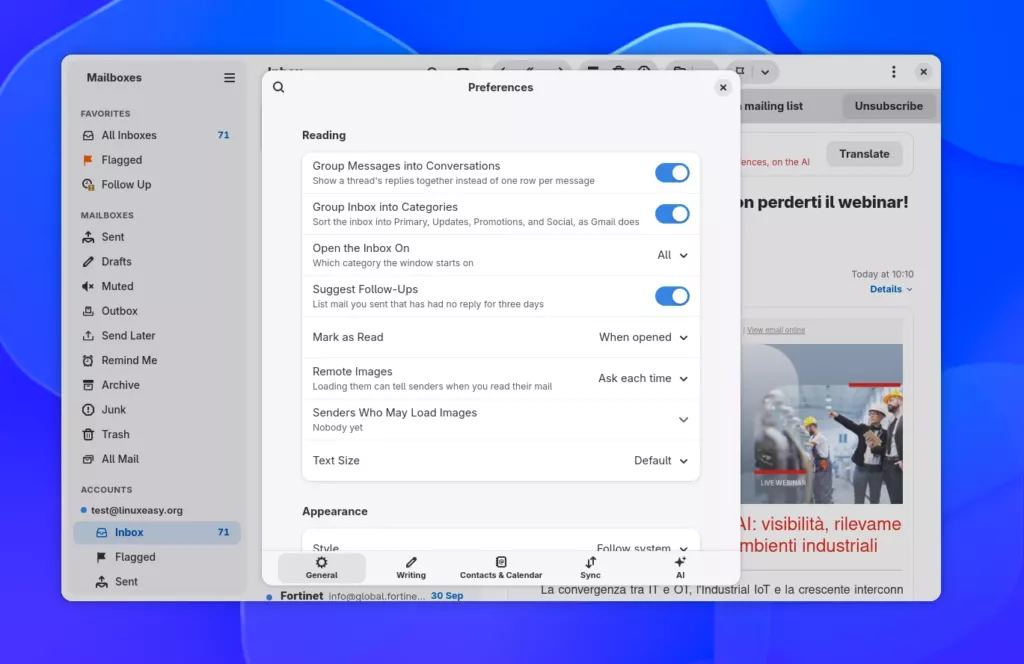Open Remote Images dropdown

(643, 379)
